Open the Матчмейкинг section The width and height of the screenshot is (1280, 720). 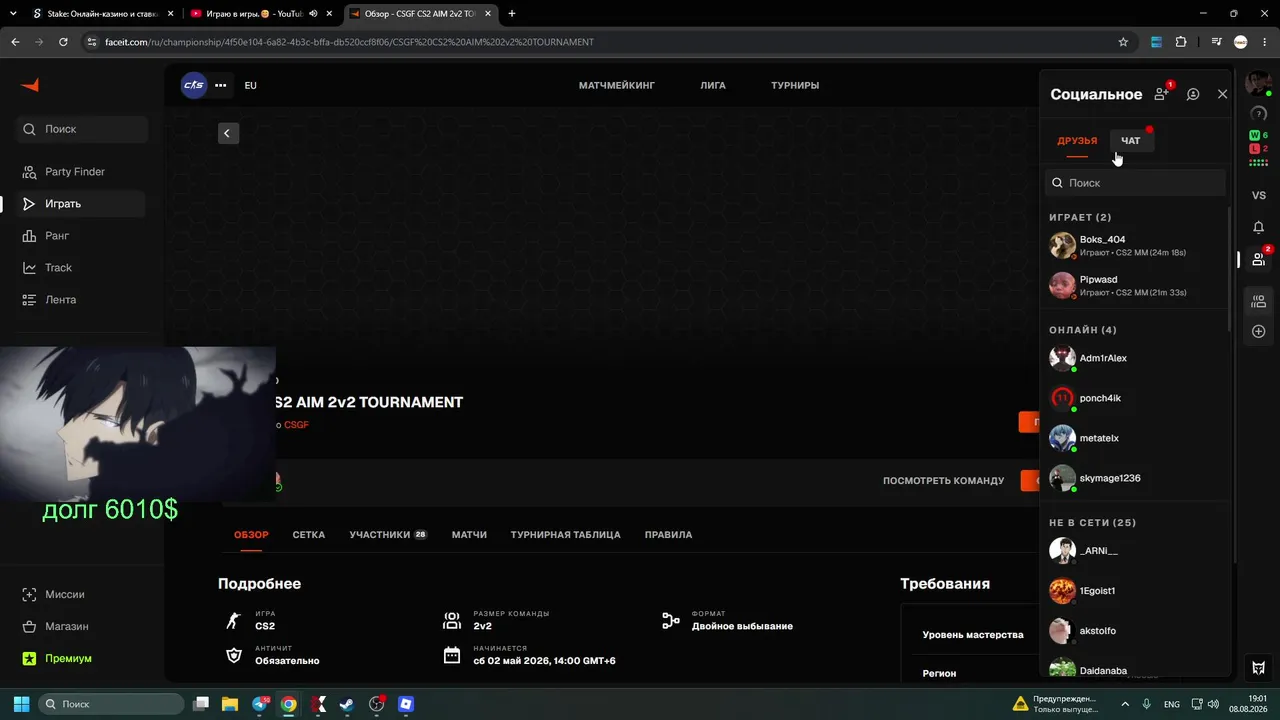pyautogui.click(x=617, y=85)
